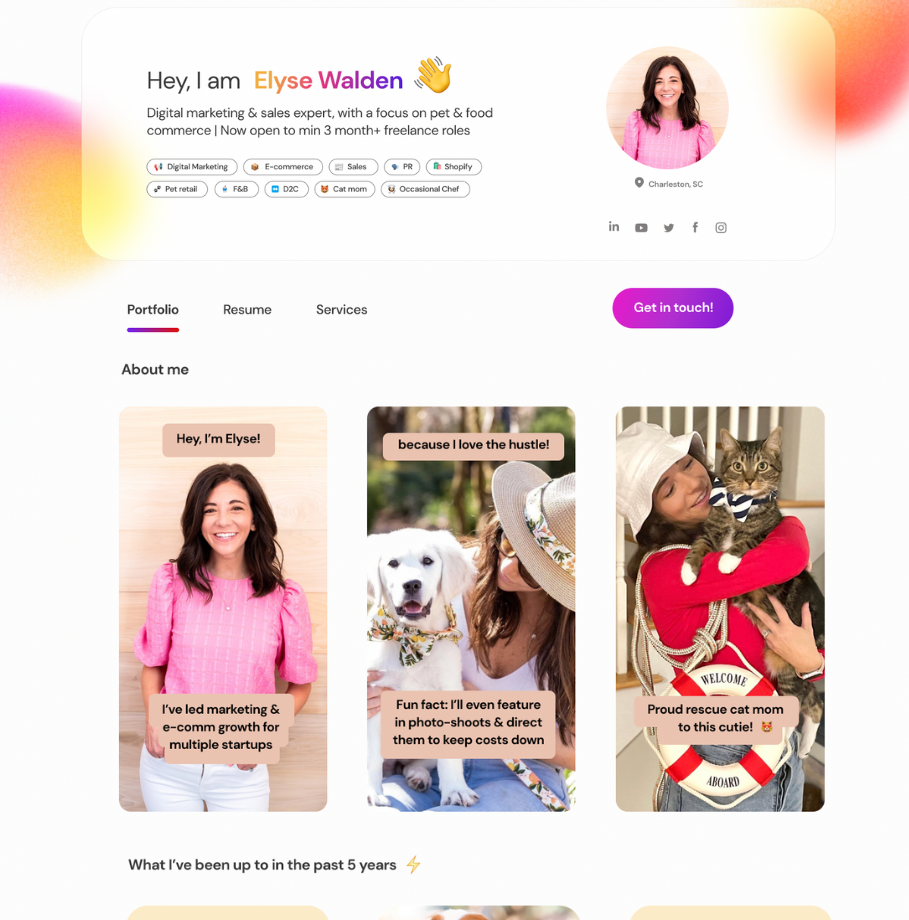Open the rescue cat photo card

(x=720, y=609)
